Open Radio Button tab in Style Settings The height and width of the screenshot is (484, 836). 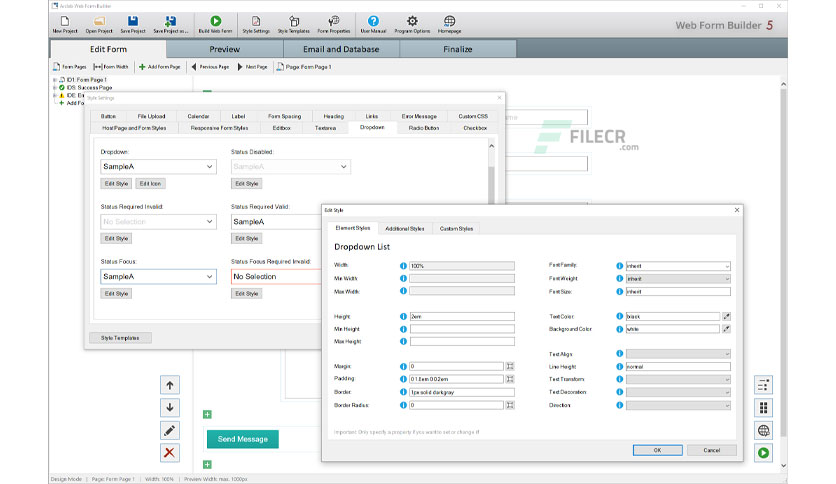coord(424,128)
